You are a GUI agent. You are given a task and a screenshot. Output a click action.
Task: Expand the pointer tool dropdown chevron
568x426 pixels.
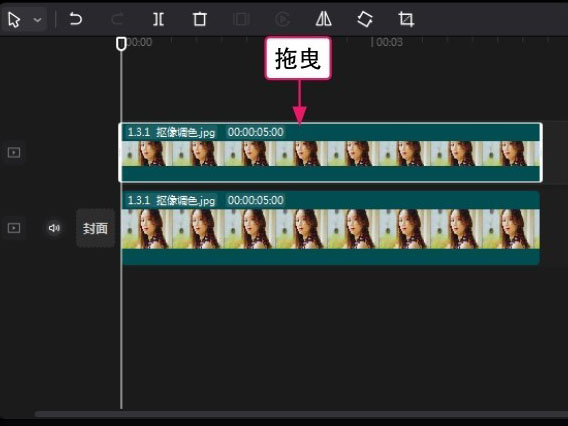coord(37,20)
